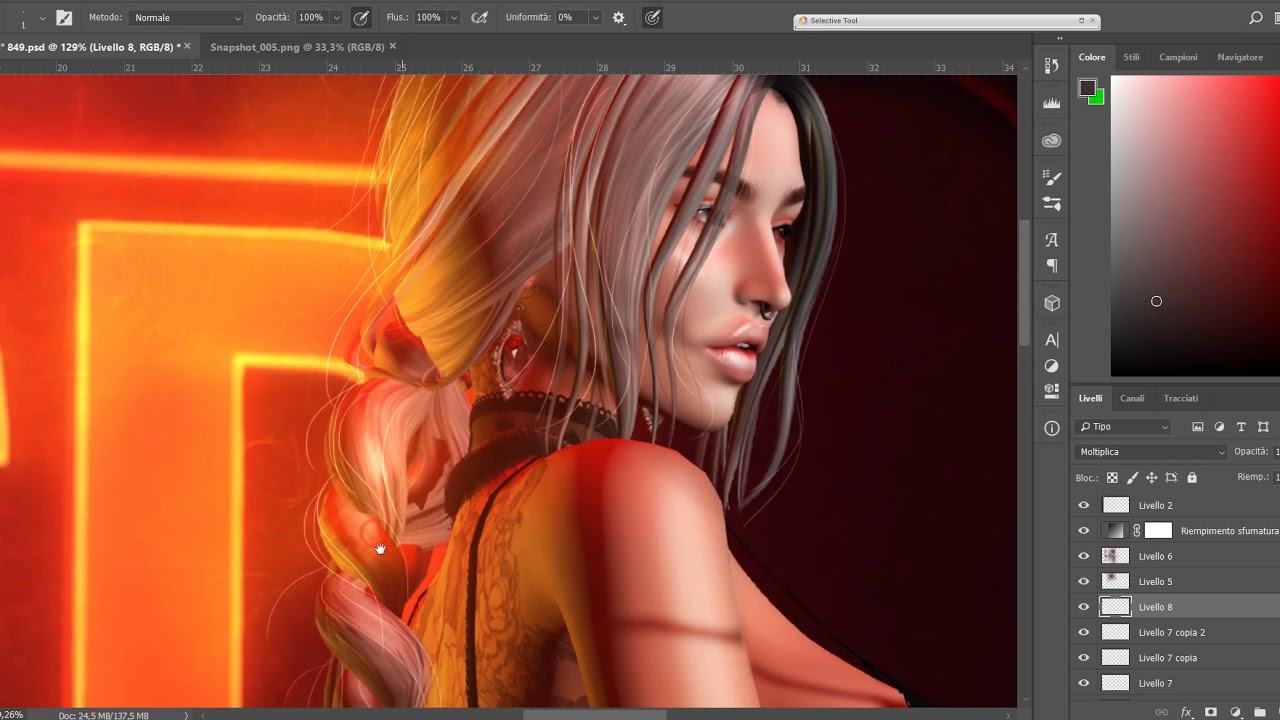The height and width of the screenshot is (720, 1280).
Task: Hide the Livello 7 copia 2 layer
Action: pyautogui.click(x=1083, y=632)
